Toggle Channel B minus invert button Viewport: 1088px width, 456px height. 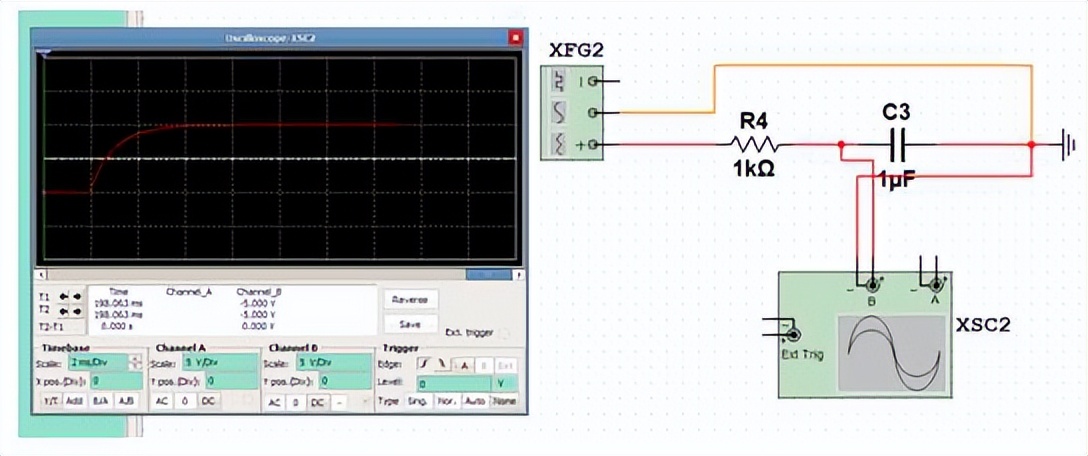(339, 403)
